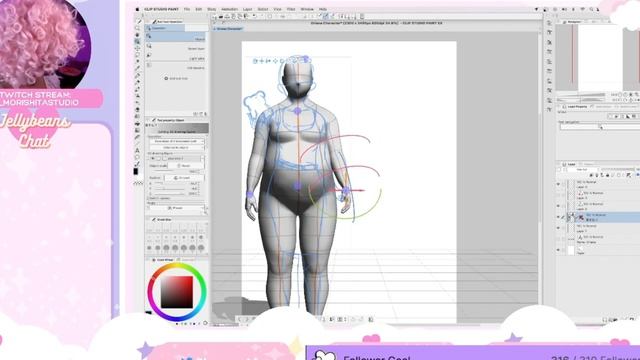The width and height of the screenshot is (640, 360).
Task: Select the Hand move tool in tool palette
Action: (138, 35)
